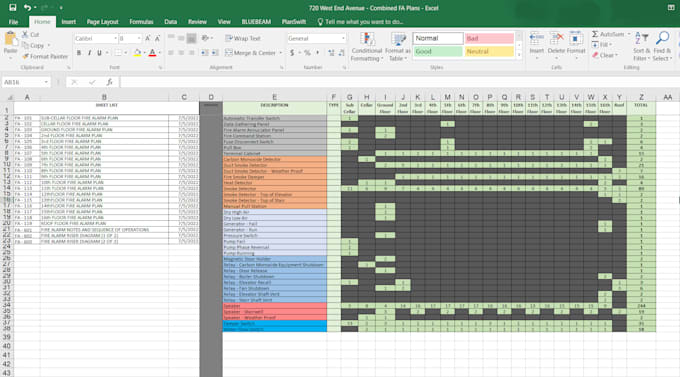Click the Format cells icon

[x=576, y=39]
